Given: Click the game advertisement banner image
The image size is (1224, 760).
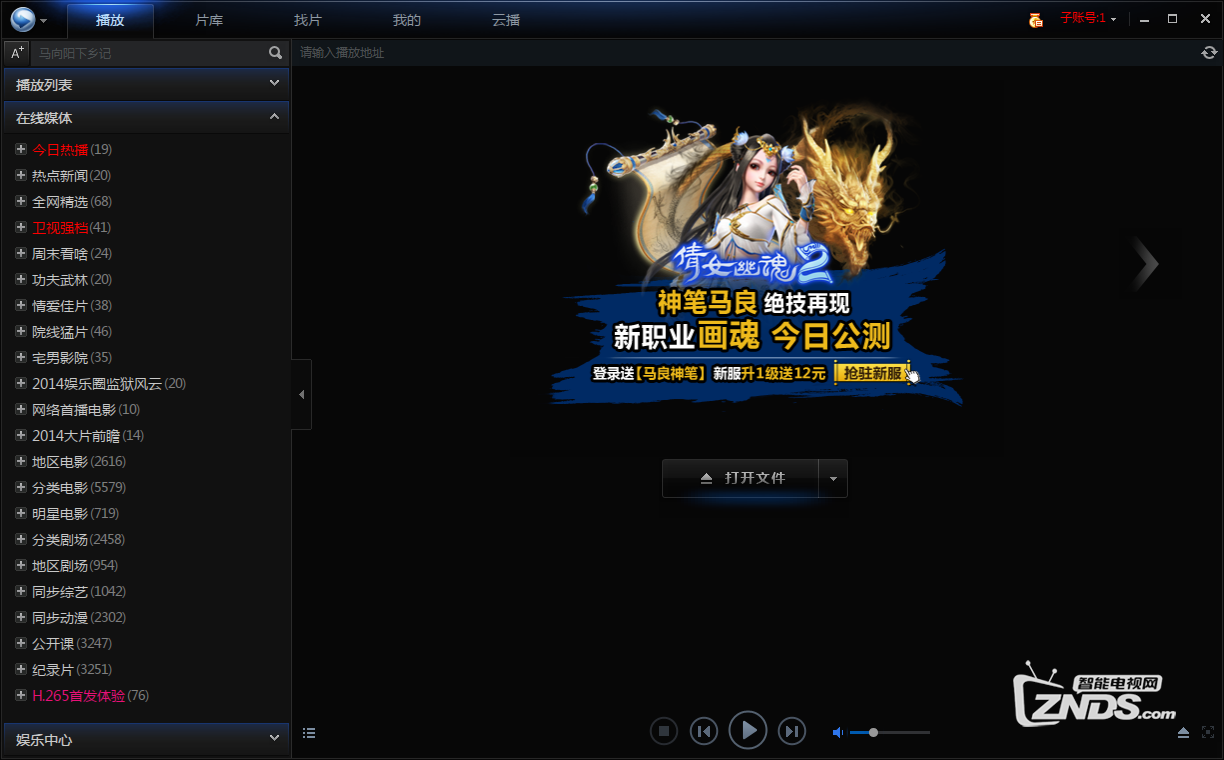Looking at the screenshot, I should 757,254.
